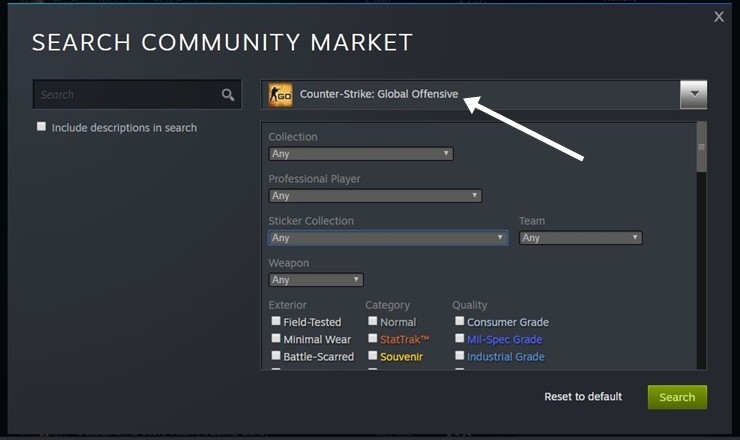
Task: Click the Counter-Strike GO game icon
Action: (280, 95)
